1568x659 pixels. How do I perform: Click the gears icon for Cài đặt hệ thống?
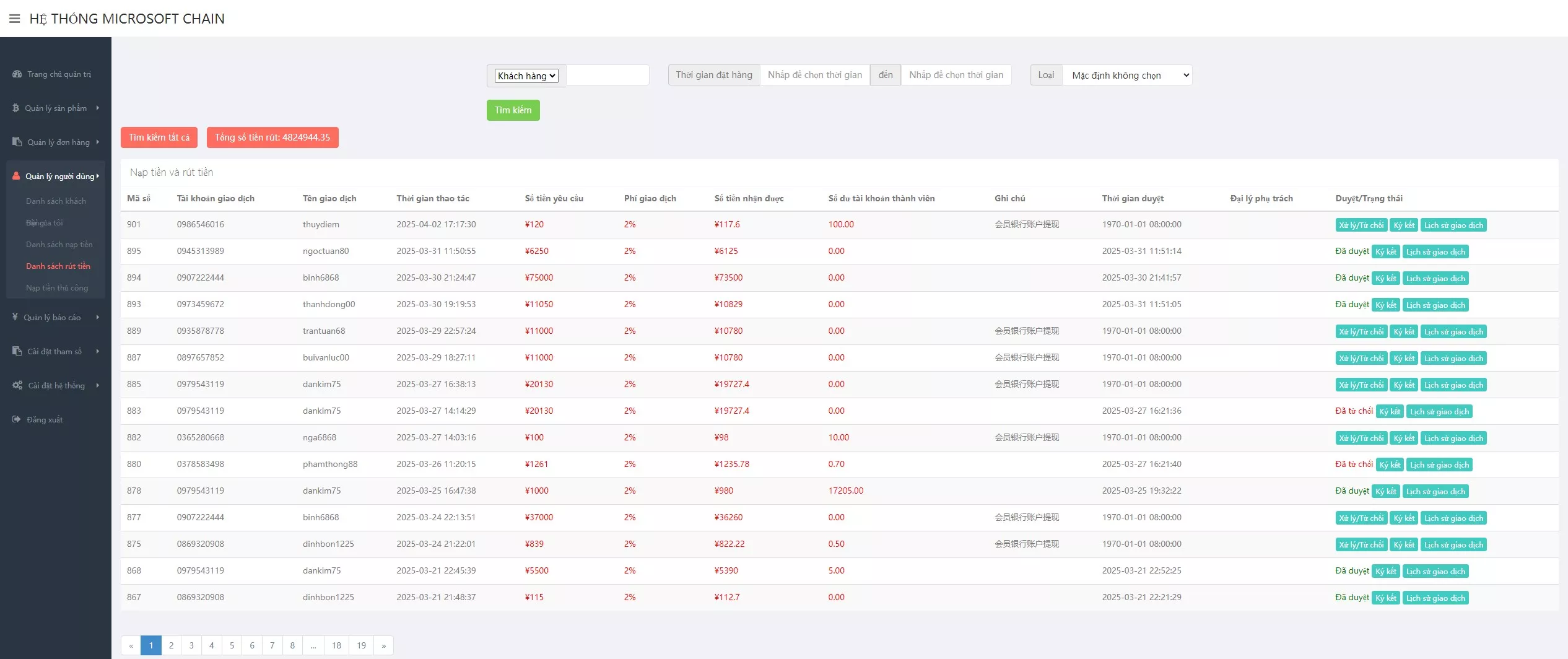tap(17, 385)
